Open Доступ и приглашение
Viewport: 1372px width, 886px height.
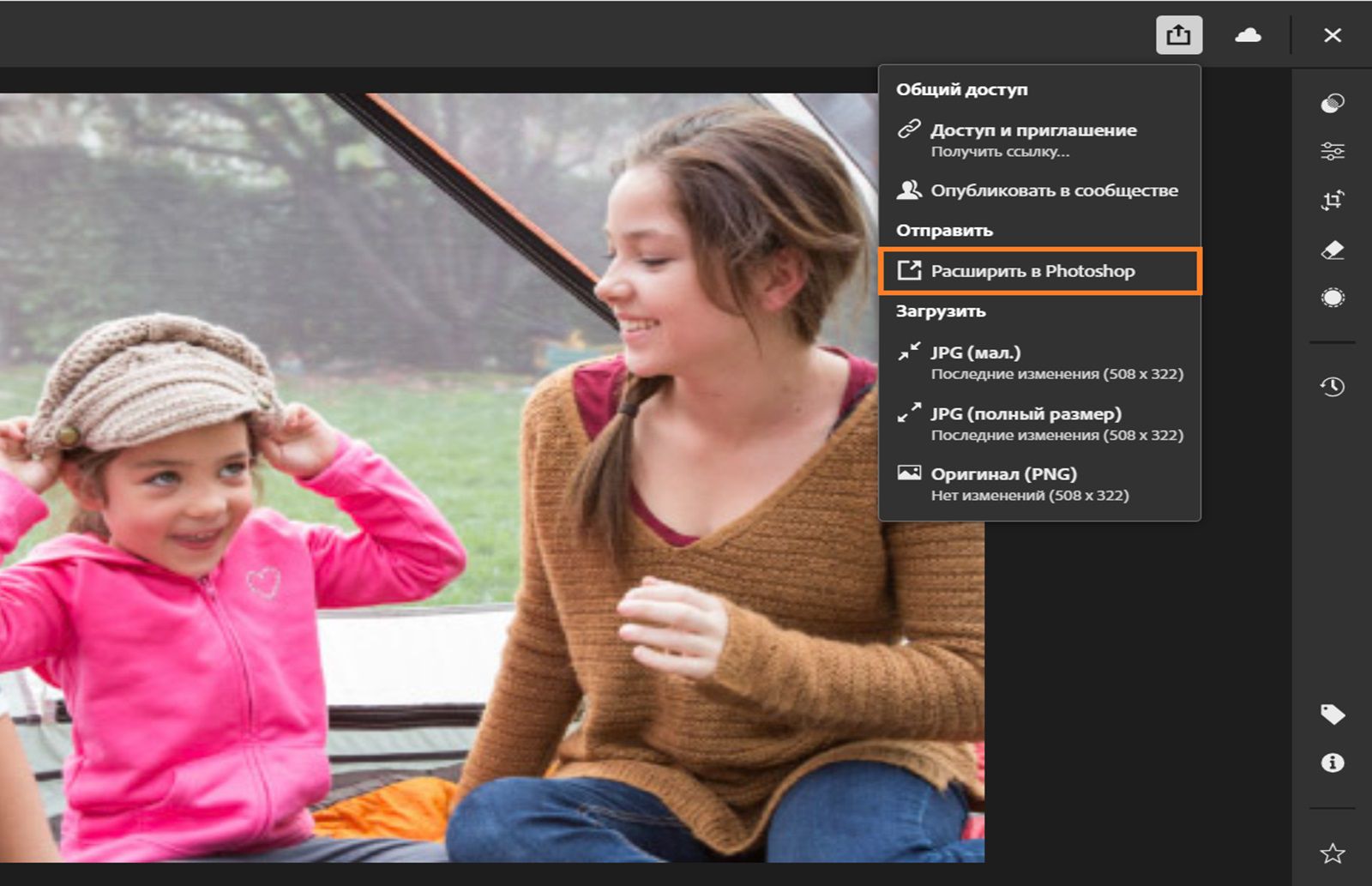click(1032, 130)
